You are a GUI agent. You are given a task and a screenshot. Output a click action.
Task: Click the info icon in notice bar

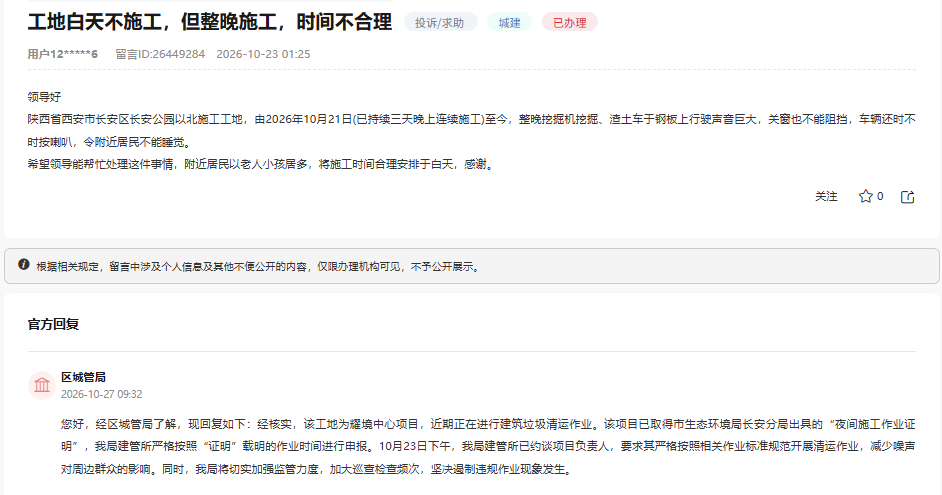23,264
